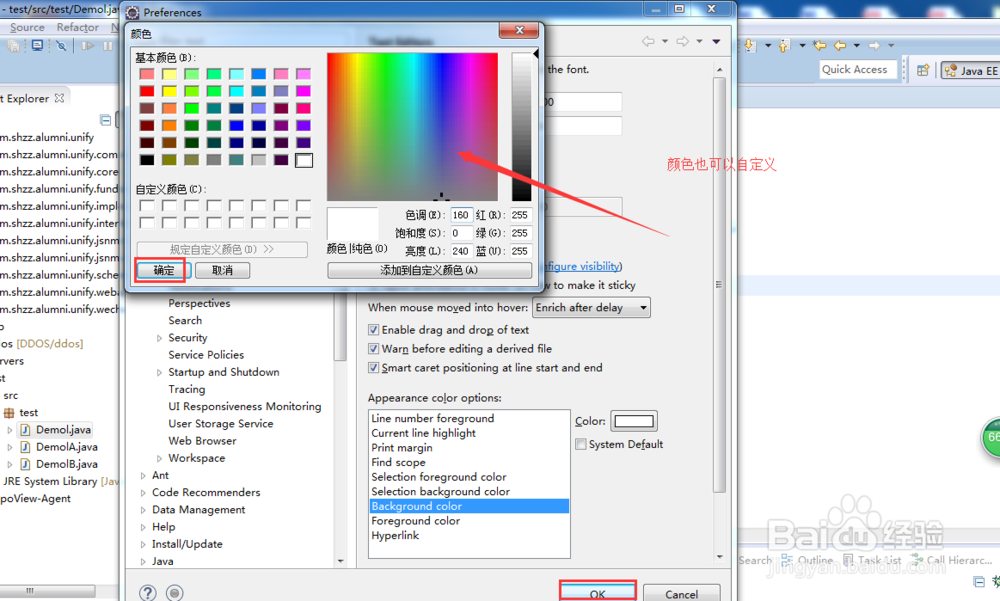Toggle Enable drag and drop of text
Screen dimensions: 1000x601
pyautogui.click(x=374, y=330)
